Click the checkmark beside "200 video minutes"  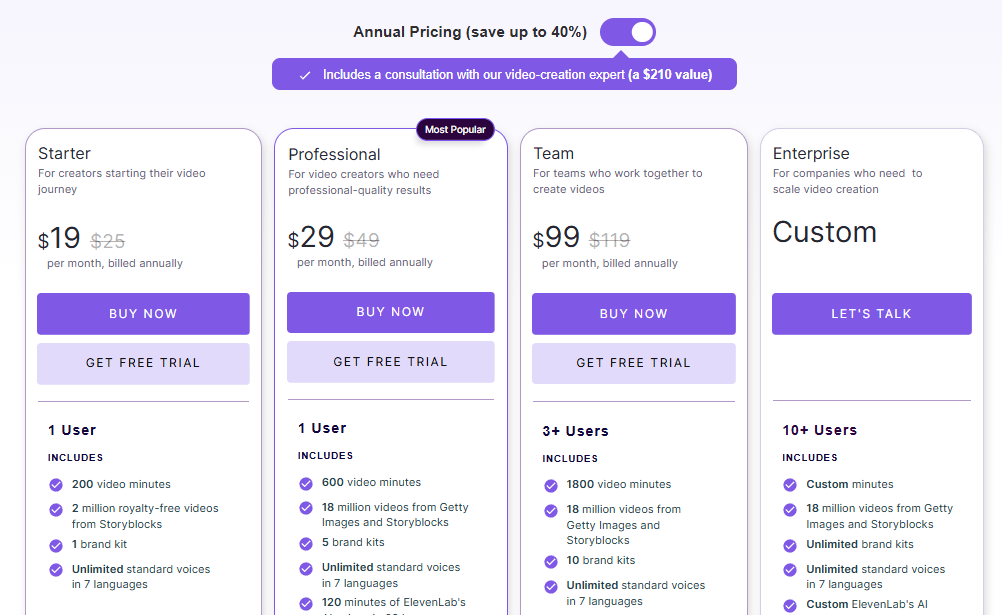[55, 484]
